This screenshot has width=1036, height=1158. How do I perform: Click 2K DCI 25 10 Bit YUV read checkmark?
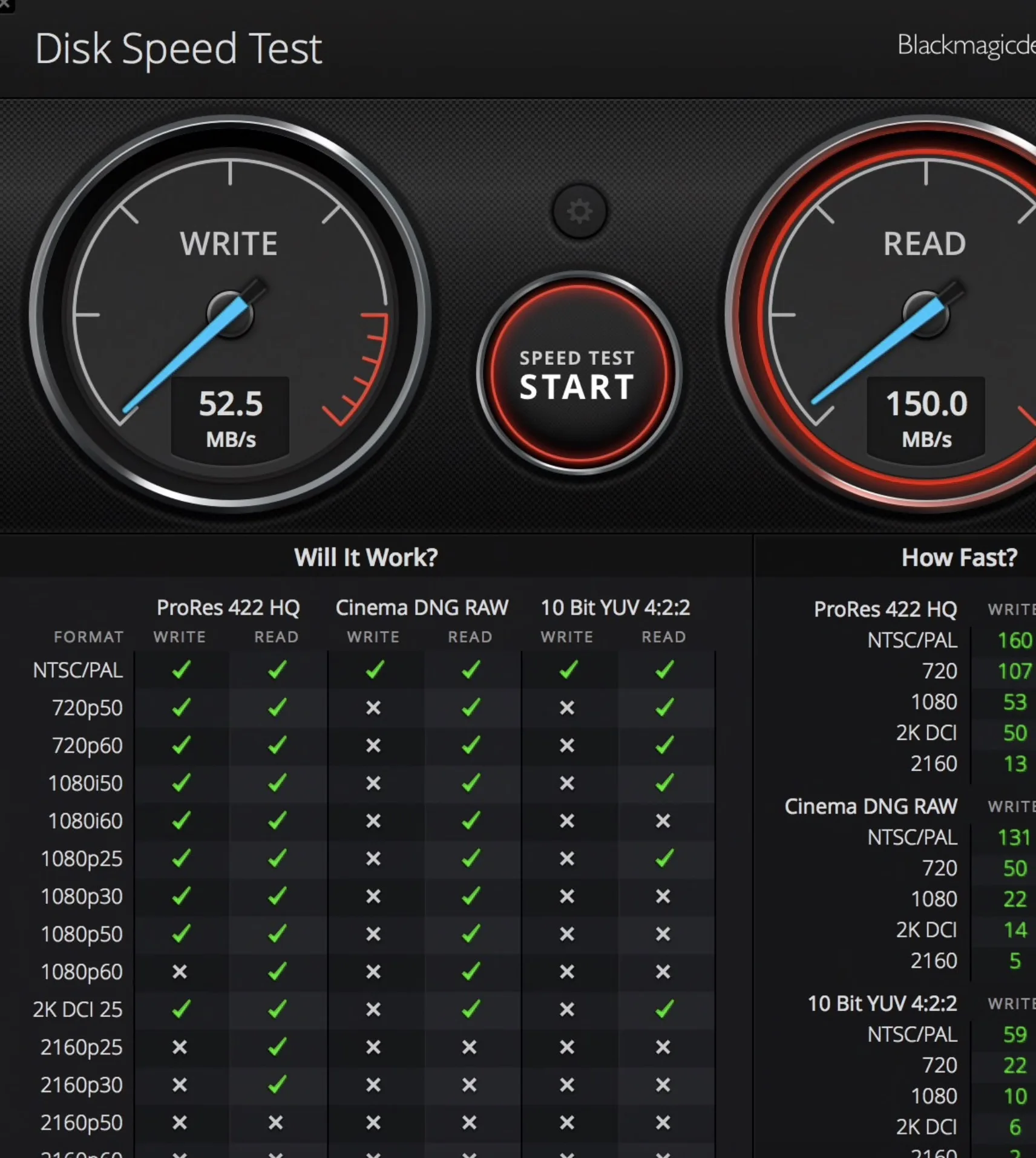664,1009
